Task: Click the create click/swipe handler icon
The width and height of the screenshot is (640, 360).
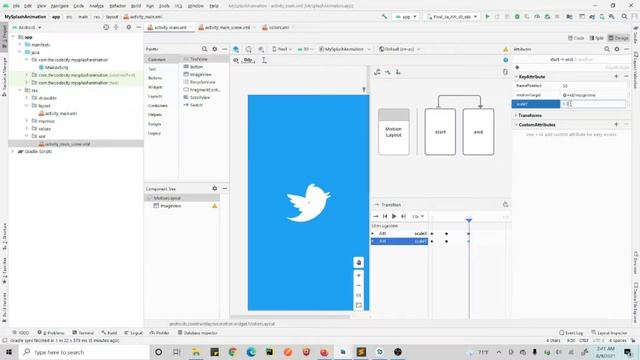Action: click(398, 72)
